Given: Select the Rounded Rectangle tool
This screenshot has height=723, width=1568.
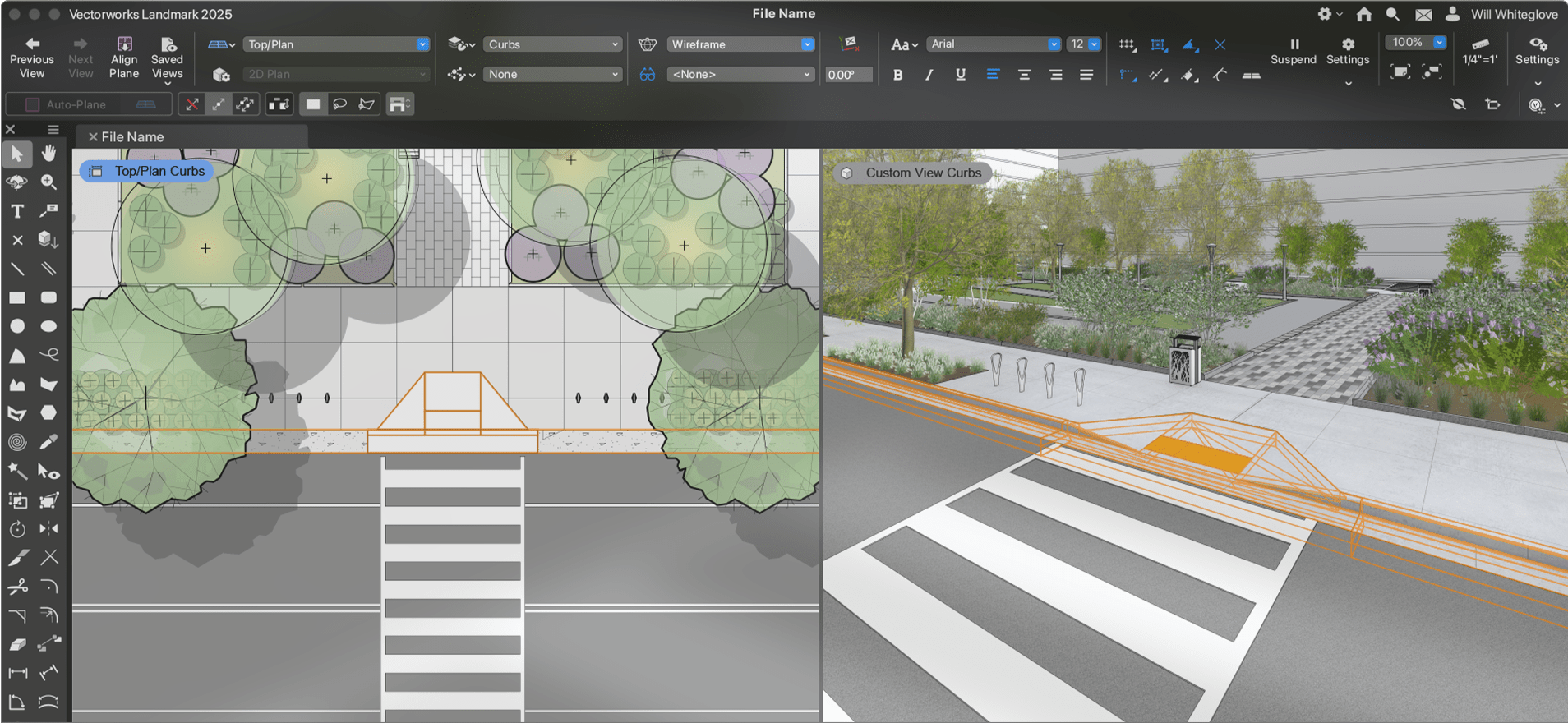Looking at the screenshot, I should tap(49, 297).
